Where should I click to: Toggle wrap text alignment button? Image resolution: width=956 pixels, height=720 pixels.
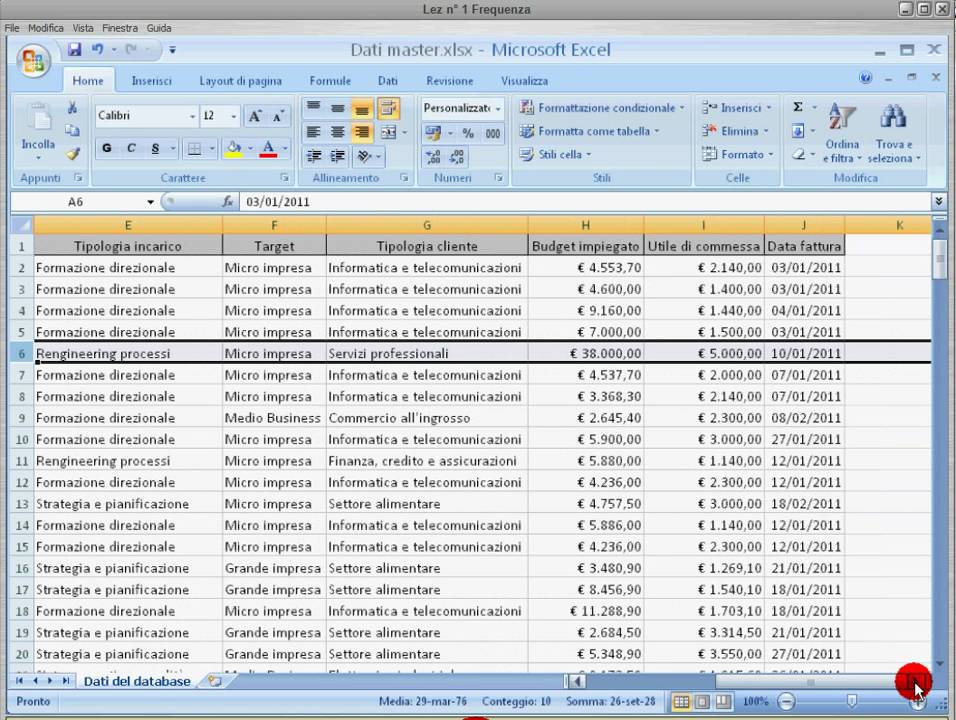[387, 108]
